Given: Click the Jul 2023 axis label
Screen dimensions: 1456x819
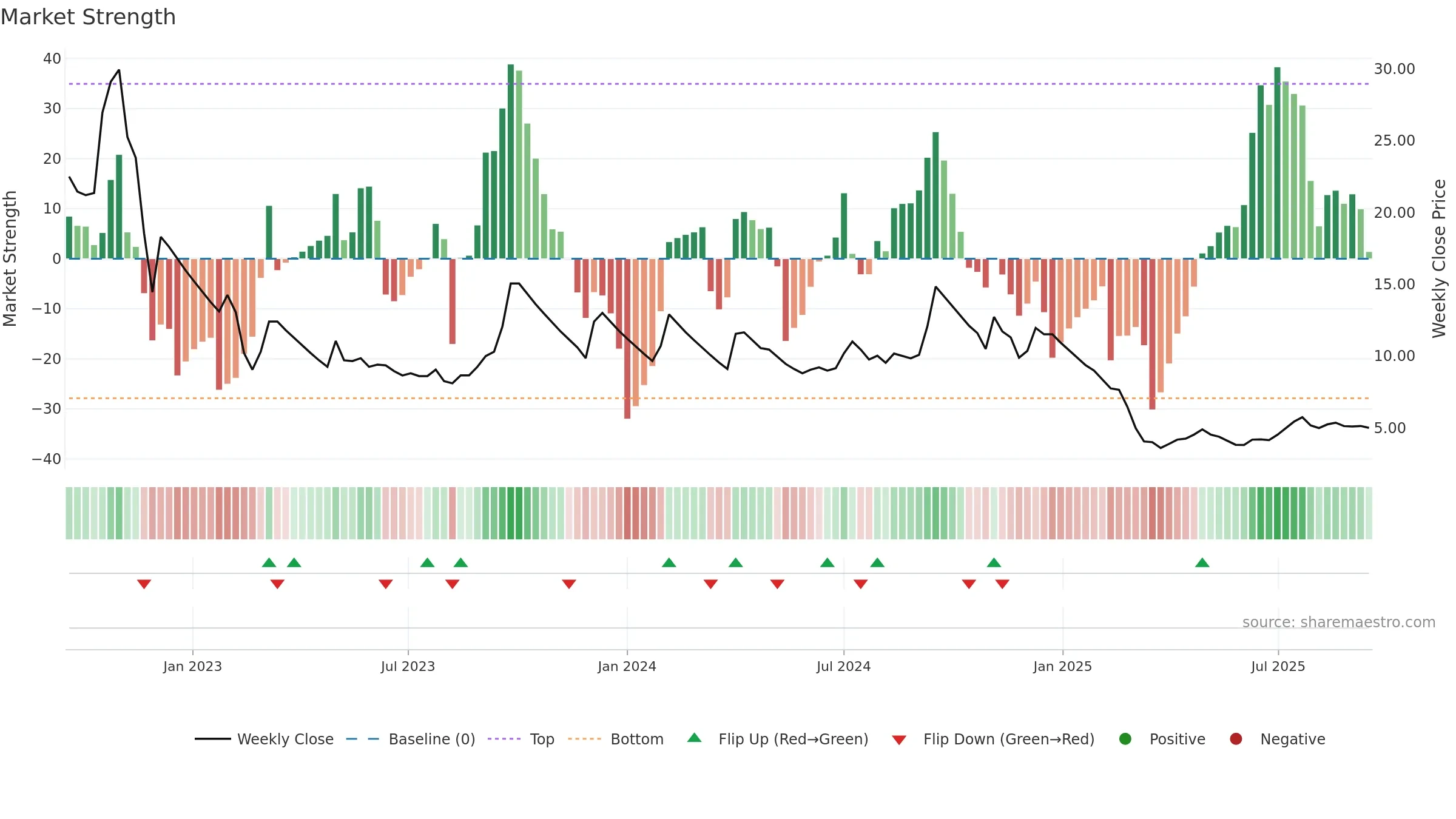Looking at the screenshot, I should (408, 666).
